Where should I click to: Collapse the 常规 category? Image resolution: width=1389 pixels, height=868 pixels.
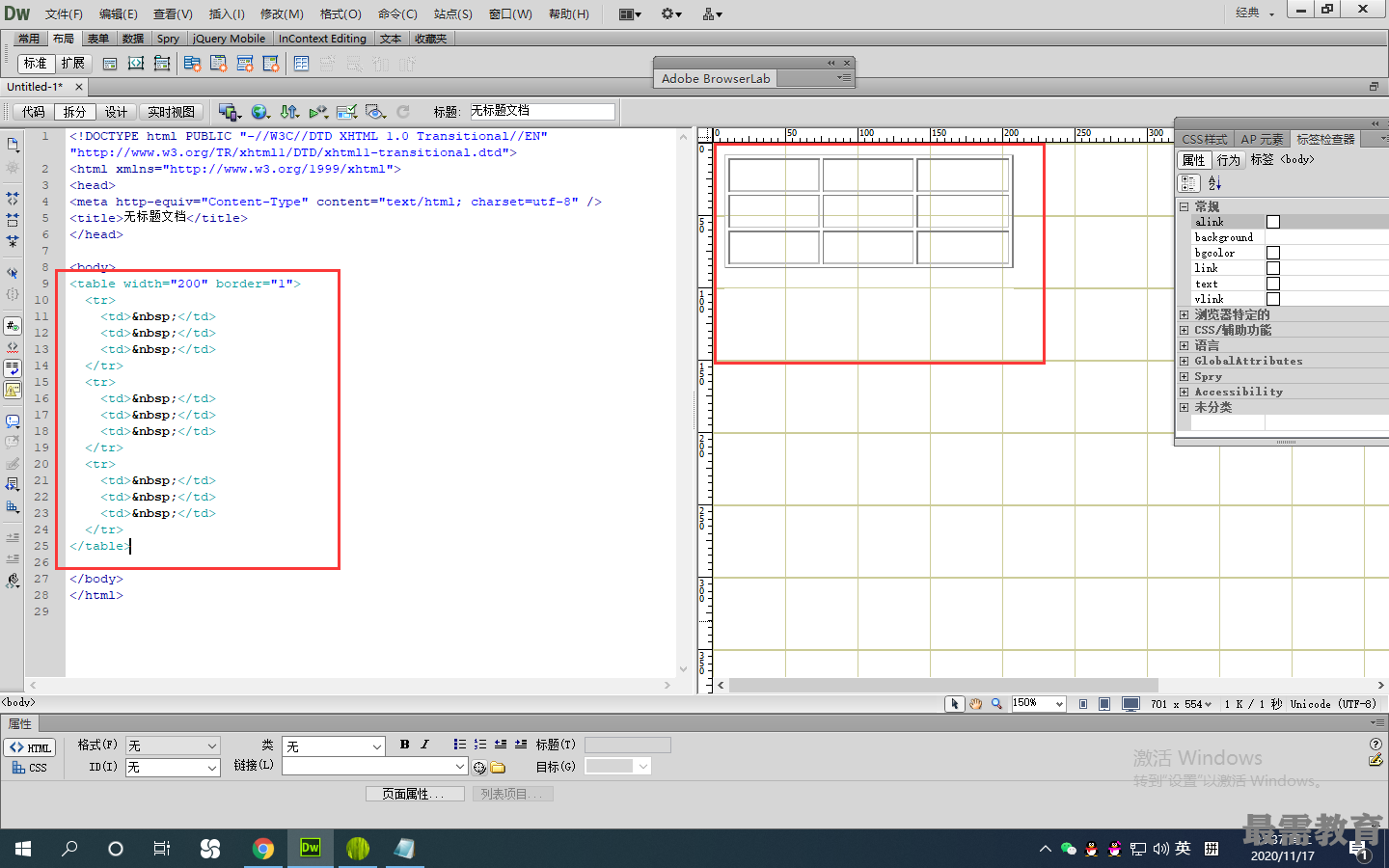click(1184, 206)
